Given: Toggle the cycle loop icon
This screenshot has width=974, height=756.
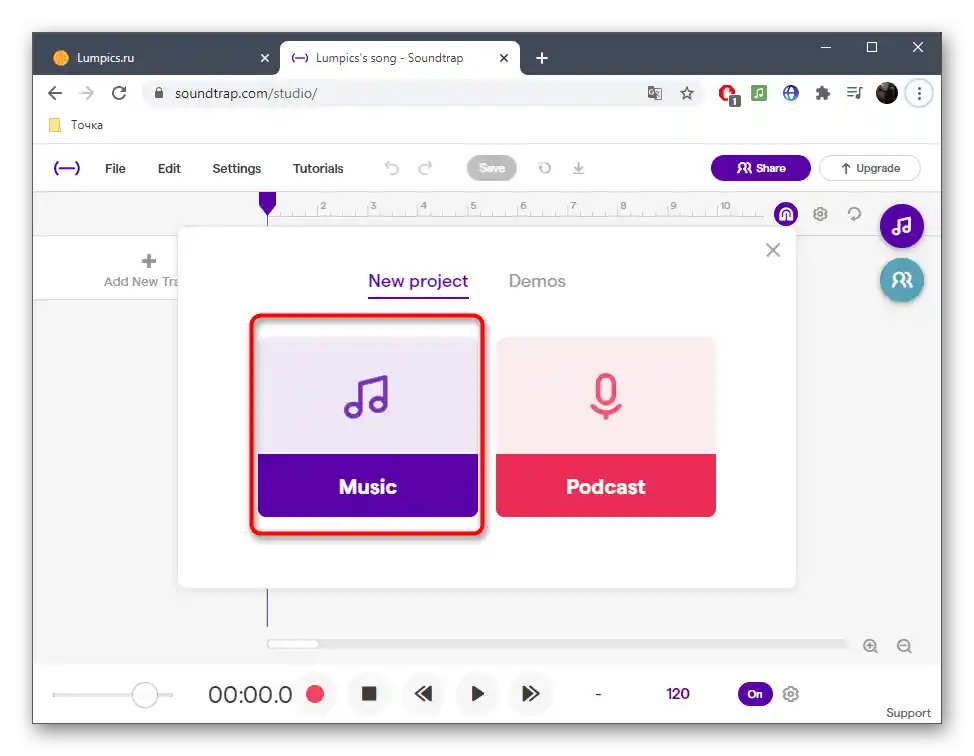Looking at the screenshot, I should (854, 214).
